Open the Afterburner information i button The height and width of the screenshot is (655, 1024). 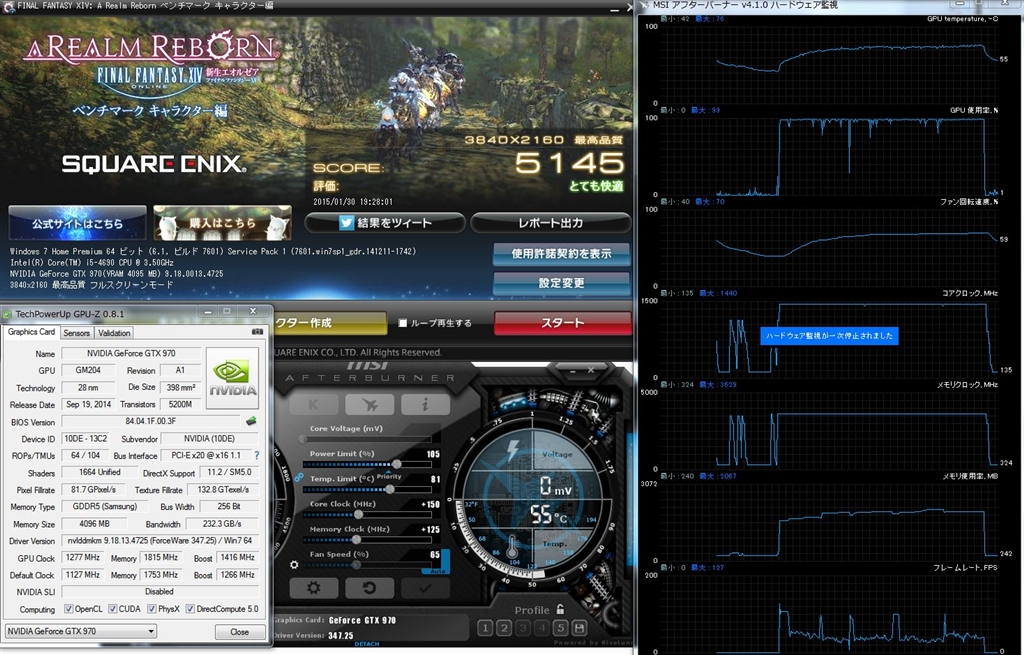[424, 405]
